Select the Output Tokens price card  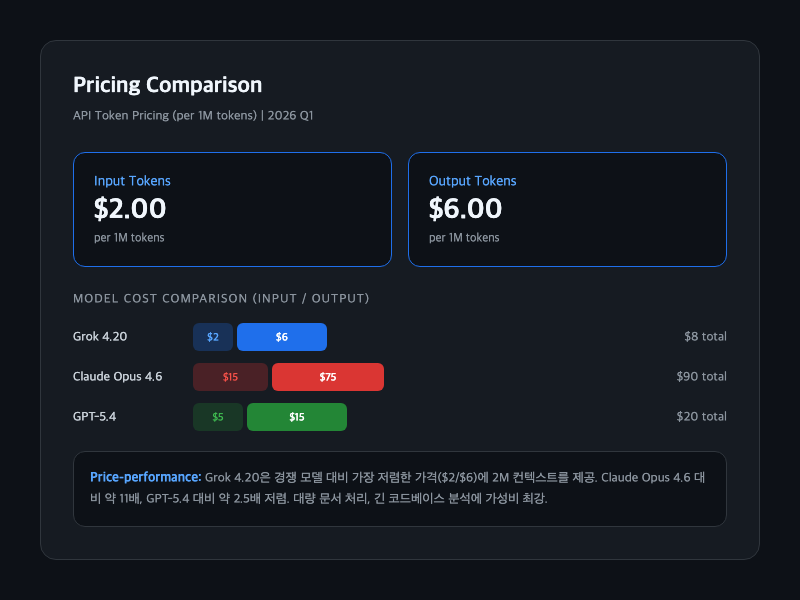click(x=566, y=209)
